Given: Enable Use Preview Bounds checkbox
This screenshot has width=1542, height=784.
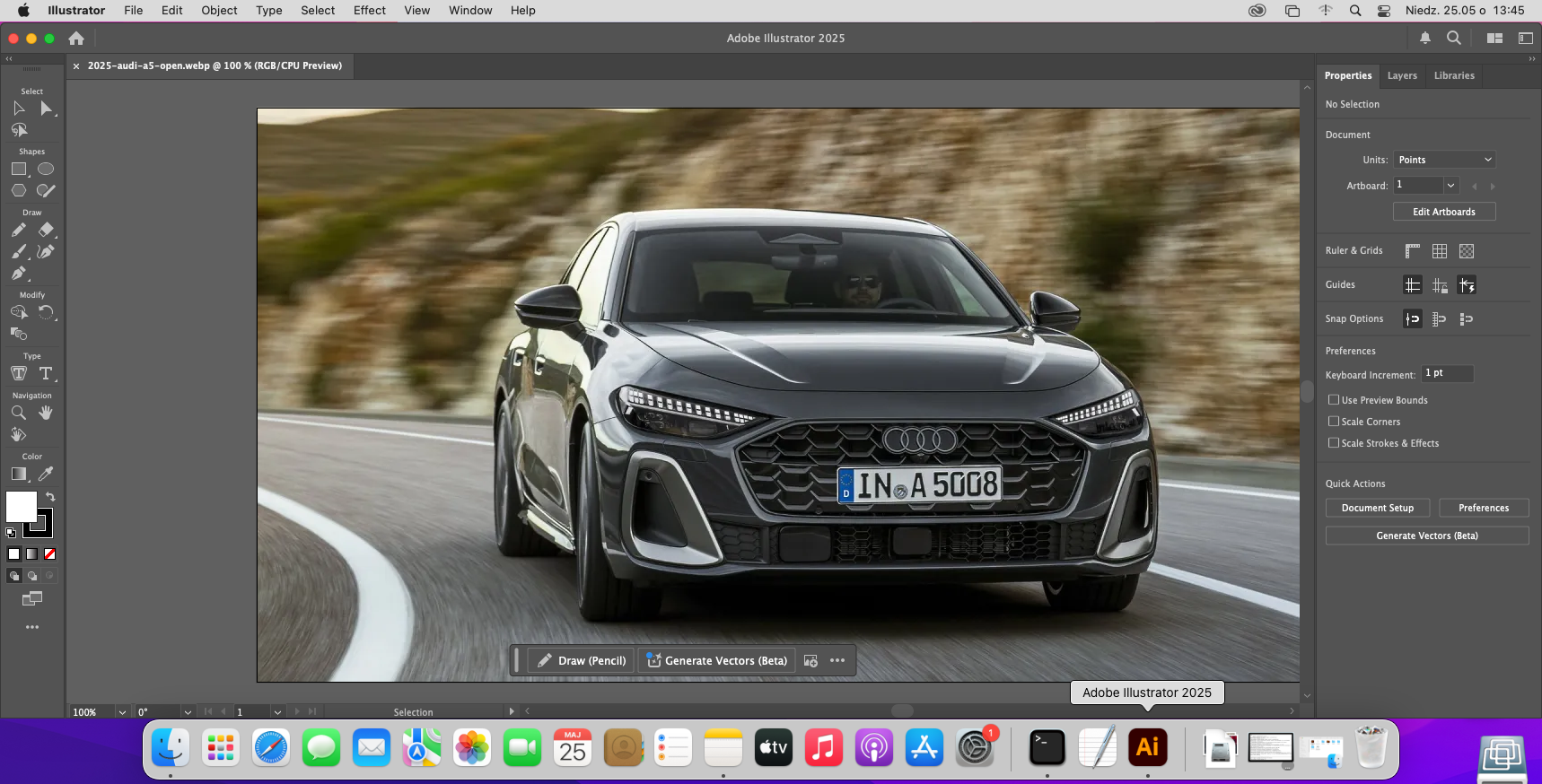Looking at the screenshot, I should [x=1334, y=400].
